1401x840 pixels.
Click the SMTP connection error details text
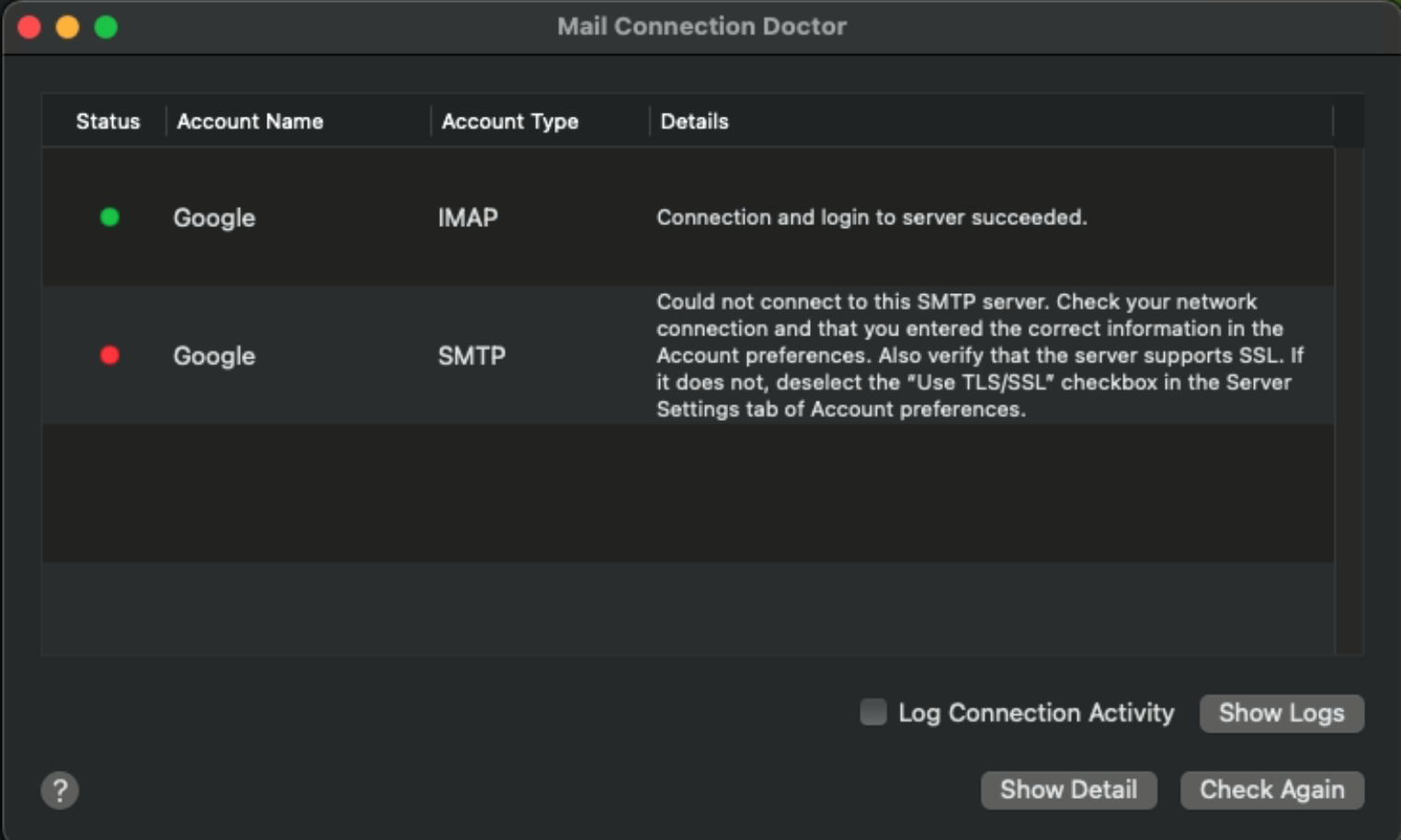click(x=979, y=356)
